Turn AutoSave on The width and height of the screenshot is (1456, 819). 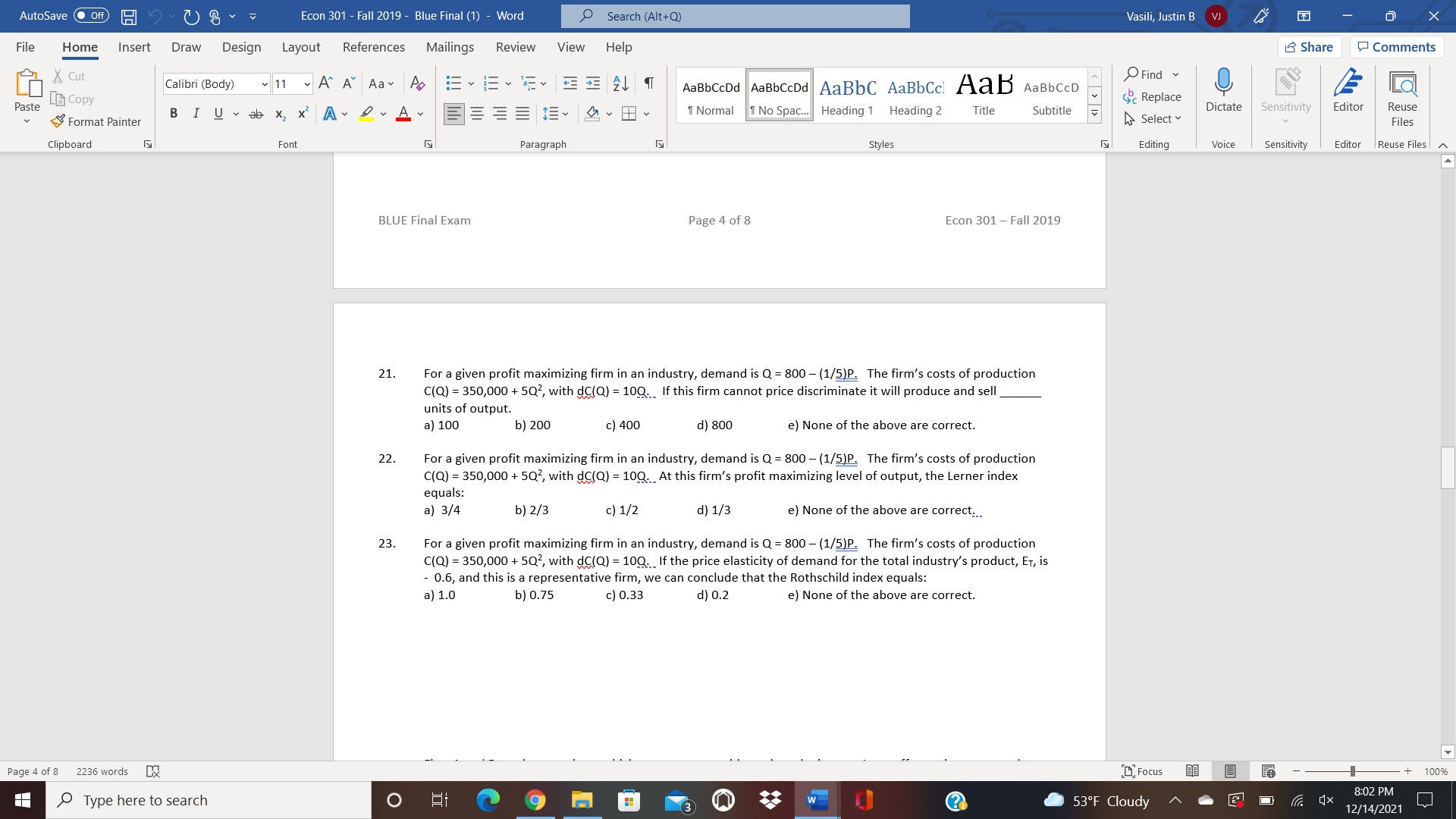point(90,15)
